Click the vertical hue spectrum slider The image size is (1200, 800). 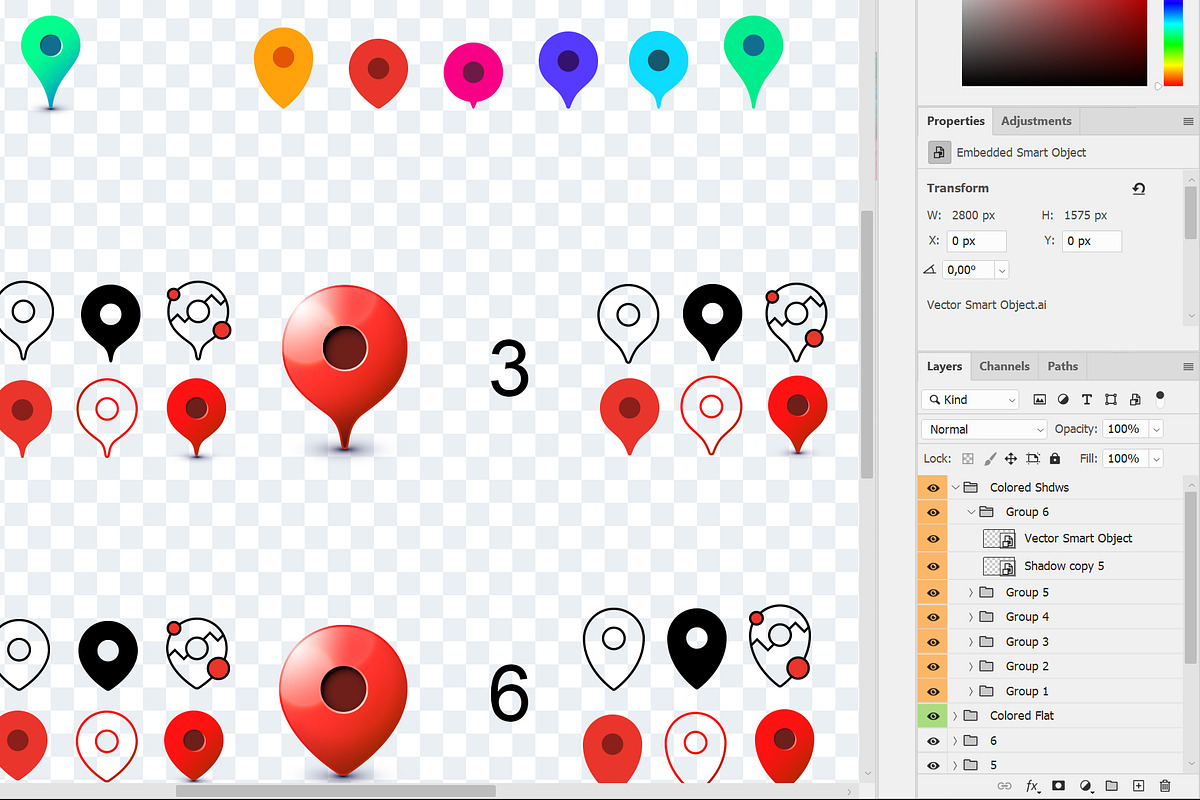(1172, 43)
